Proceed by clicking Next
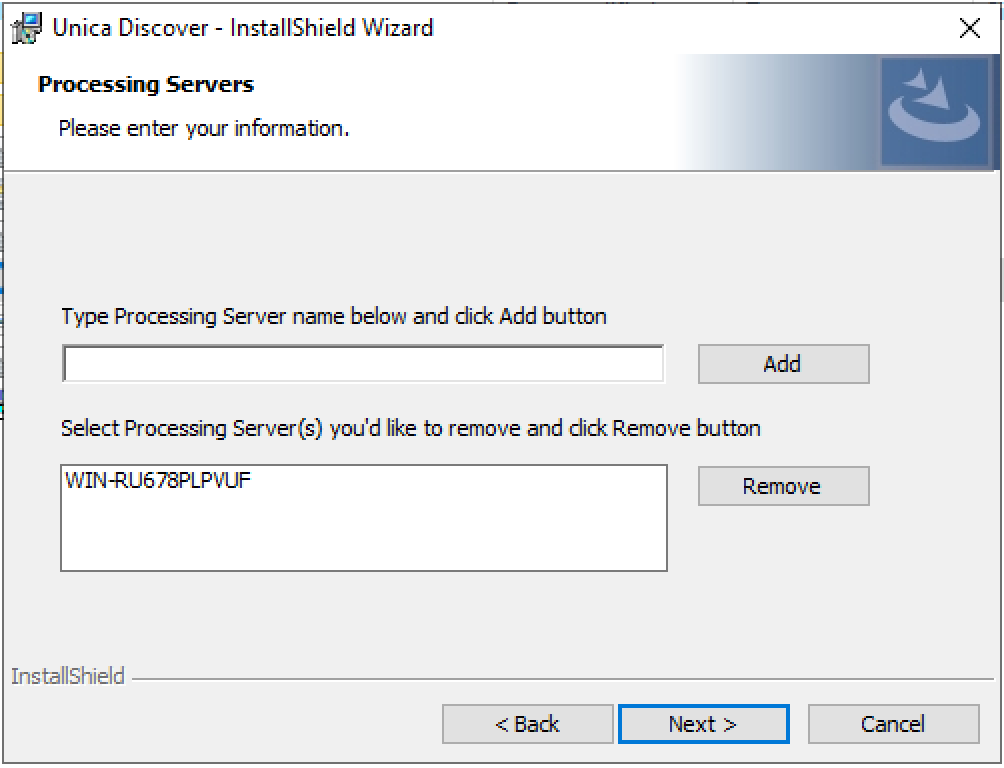The image size is (1004, 768). click(x=703, y=724)
